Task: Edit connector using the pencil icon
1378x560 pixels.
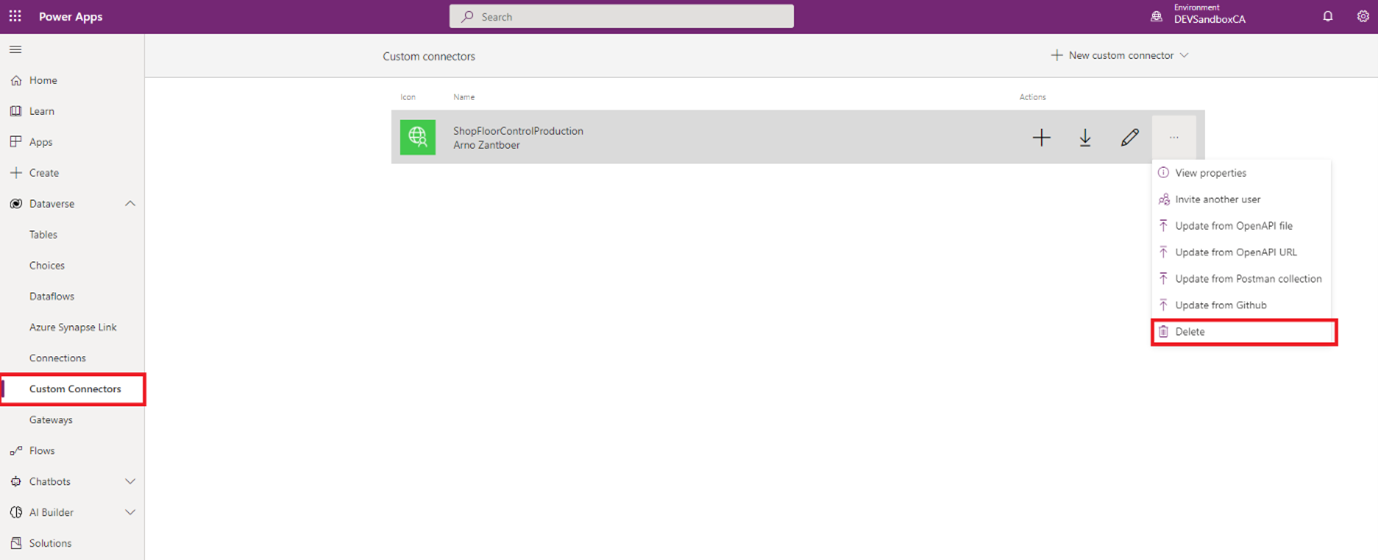Action: pos(1129,138)
